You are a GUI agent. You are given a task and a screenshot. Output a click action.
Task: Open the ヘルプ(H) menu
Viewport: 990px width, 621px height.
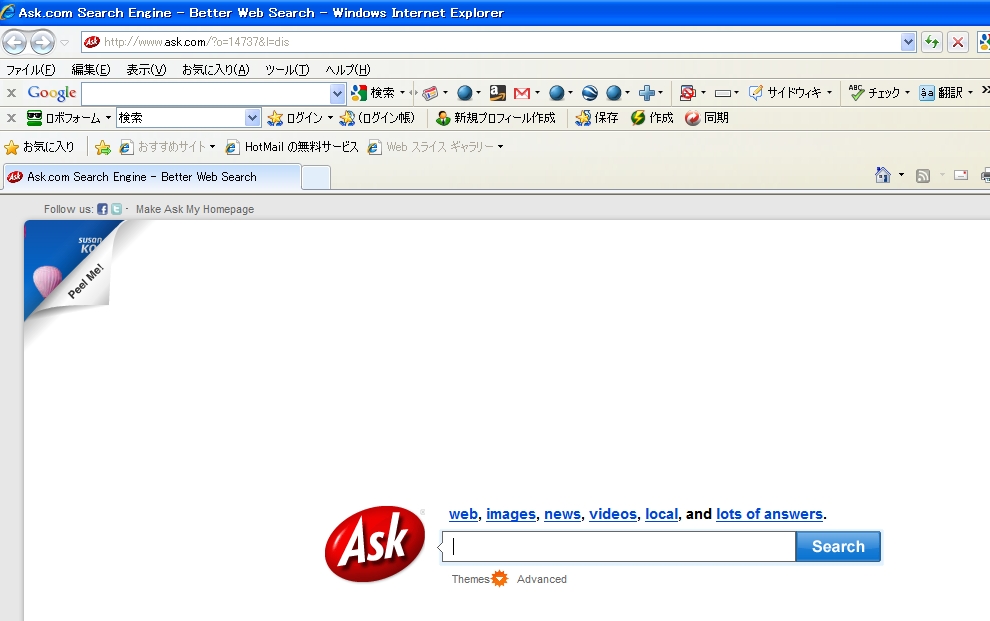point(348,69)
